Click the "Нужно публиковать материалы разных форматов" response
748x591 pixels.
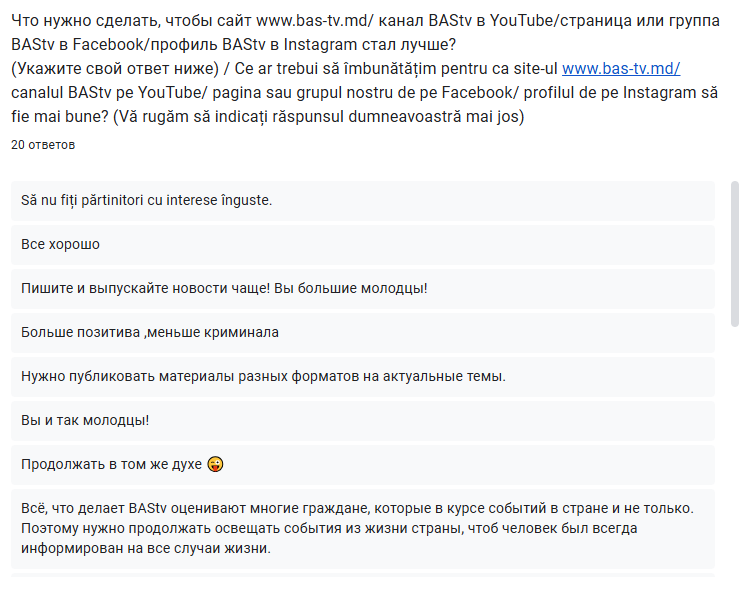(x=264, y=376)
